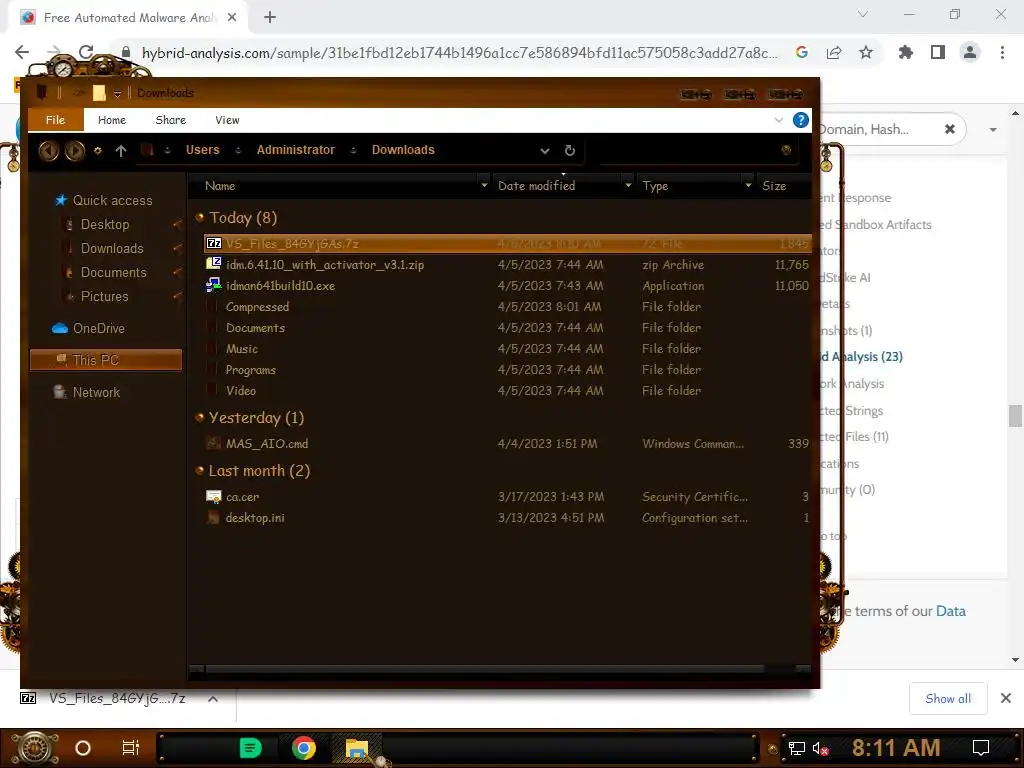This screenshot has width=1024, height=768.
Task: Open the Share ribbon tab
Action: click(170, 120)
